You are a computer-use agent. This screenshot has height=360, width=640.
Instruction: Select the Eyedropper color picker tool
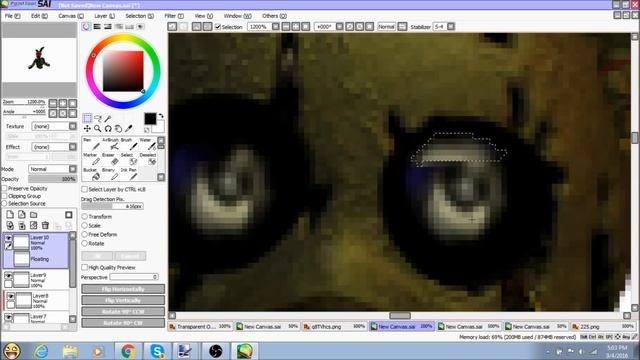click(x=129, y=129)
